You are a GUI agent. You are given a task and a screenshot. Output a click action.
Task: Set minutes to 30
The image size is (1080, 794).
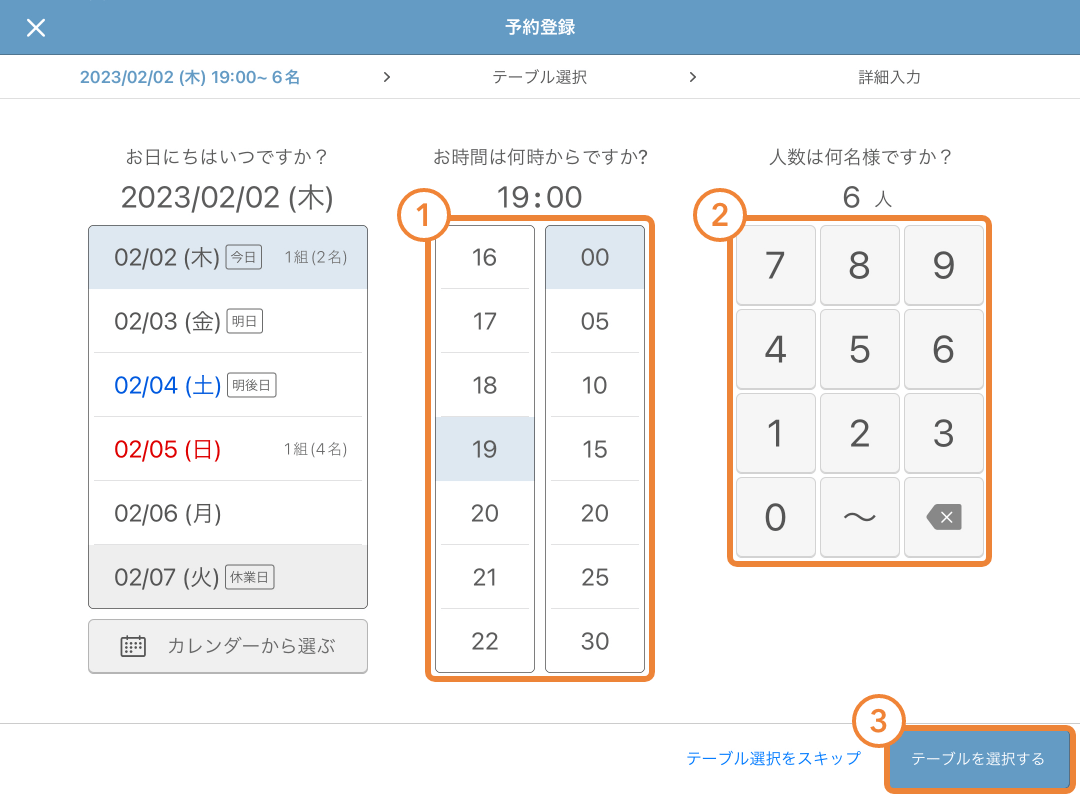[x=595, y=640]
